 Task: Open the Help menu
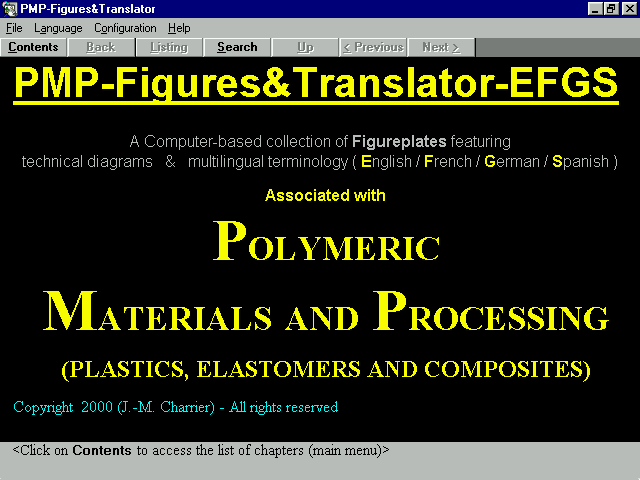tap(179, 28)
